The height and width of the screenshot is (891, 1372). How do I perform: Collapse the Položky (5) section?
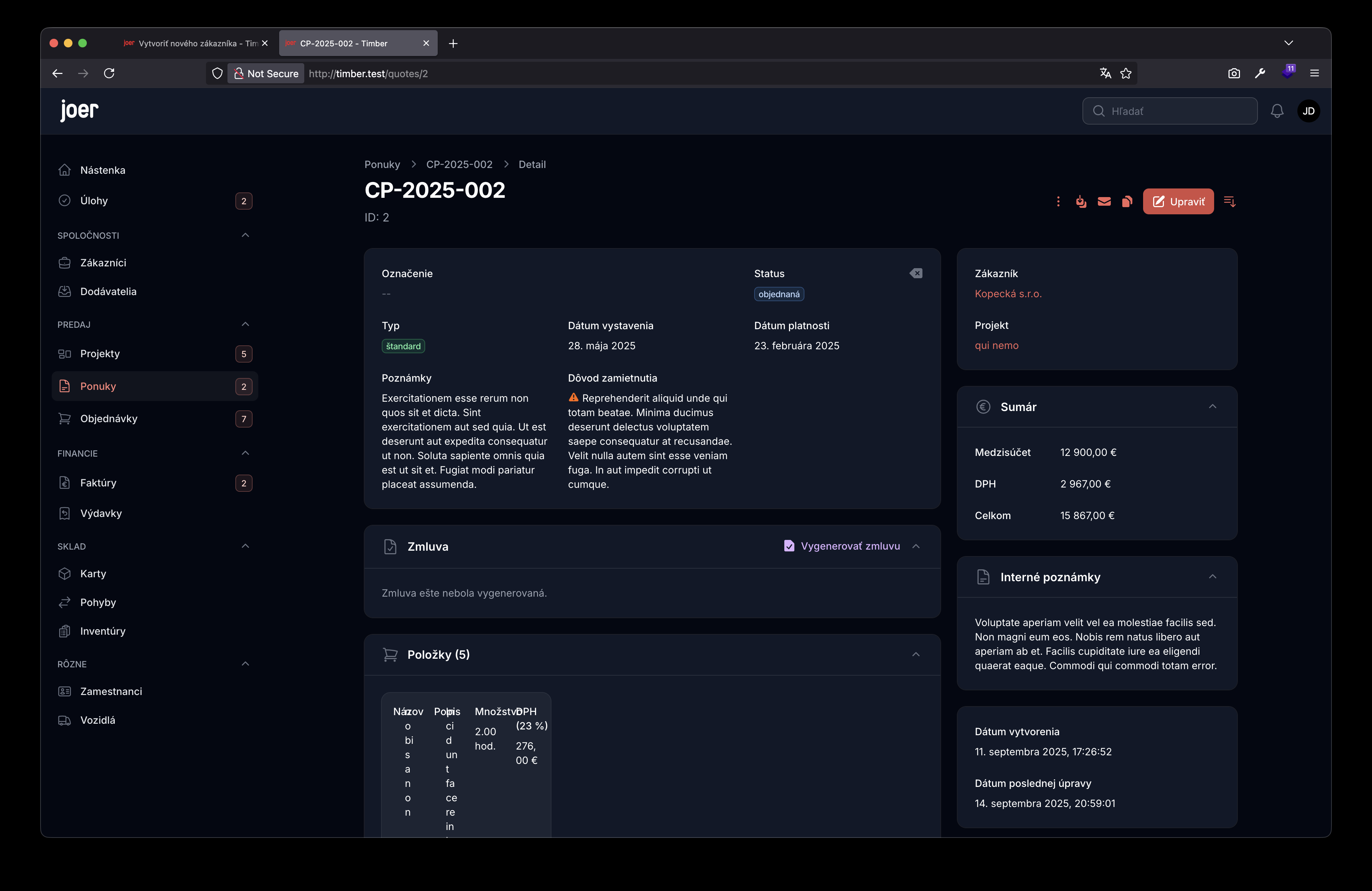(915, 654)
